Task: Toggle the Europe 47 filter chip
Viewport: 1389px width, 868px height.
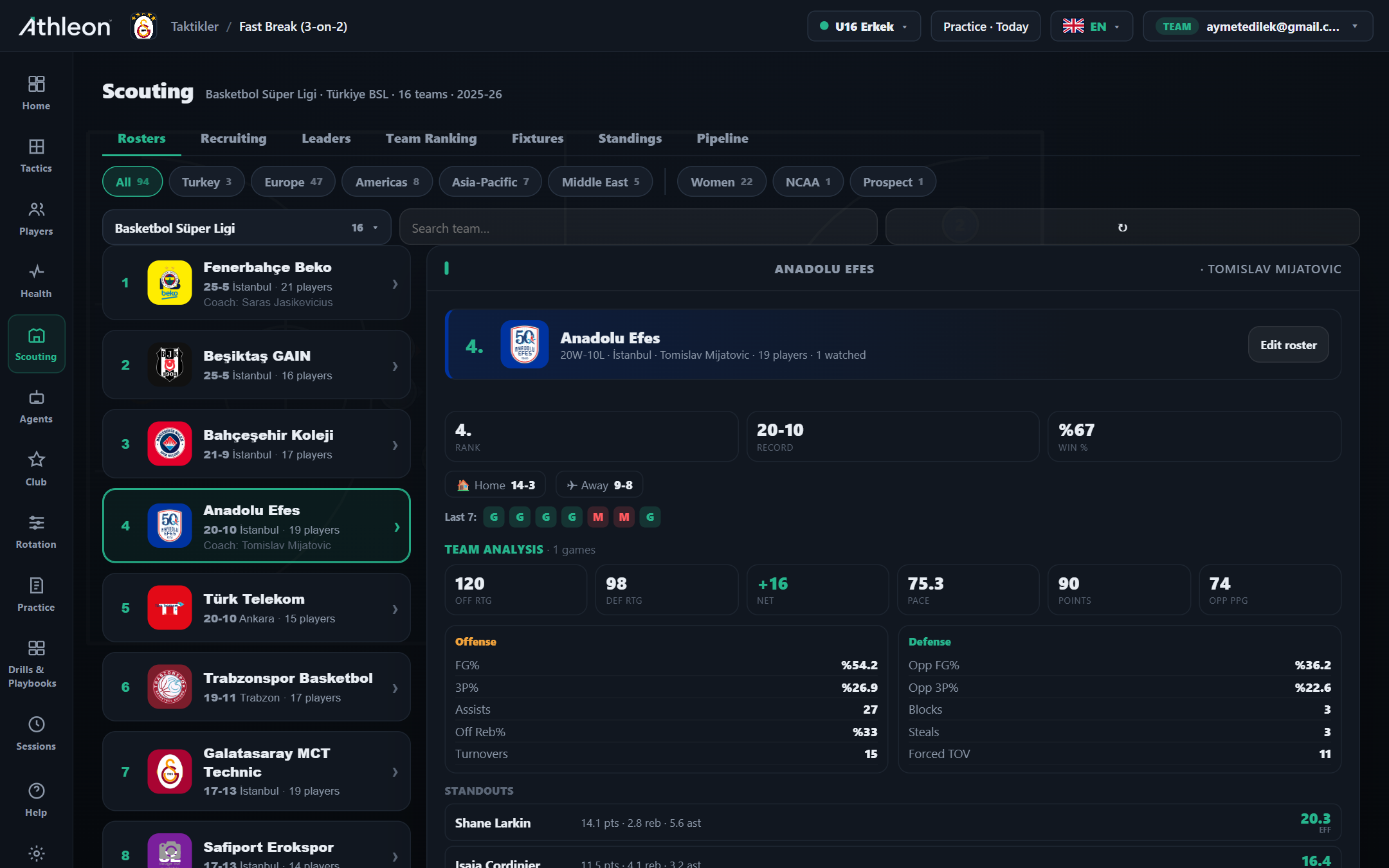Action: [294, 182]
